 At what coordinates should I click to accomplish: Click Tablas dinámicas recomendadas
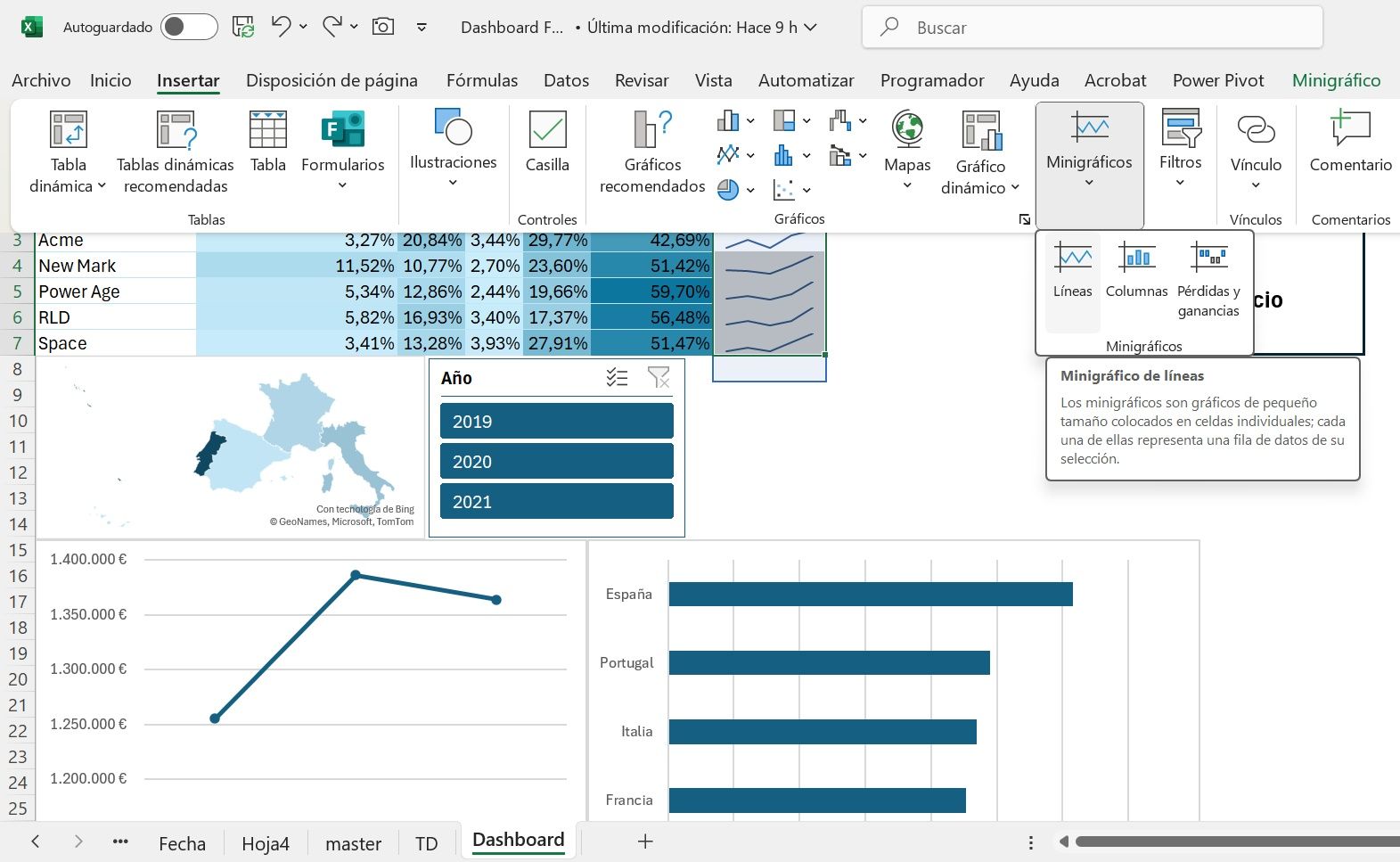pos(176,152)
